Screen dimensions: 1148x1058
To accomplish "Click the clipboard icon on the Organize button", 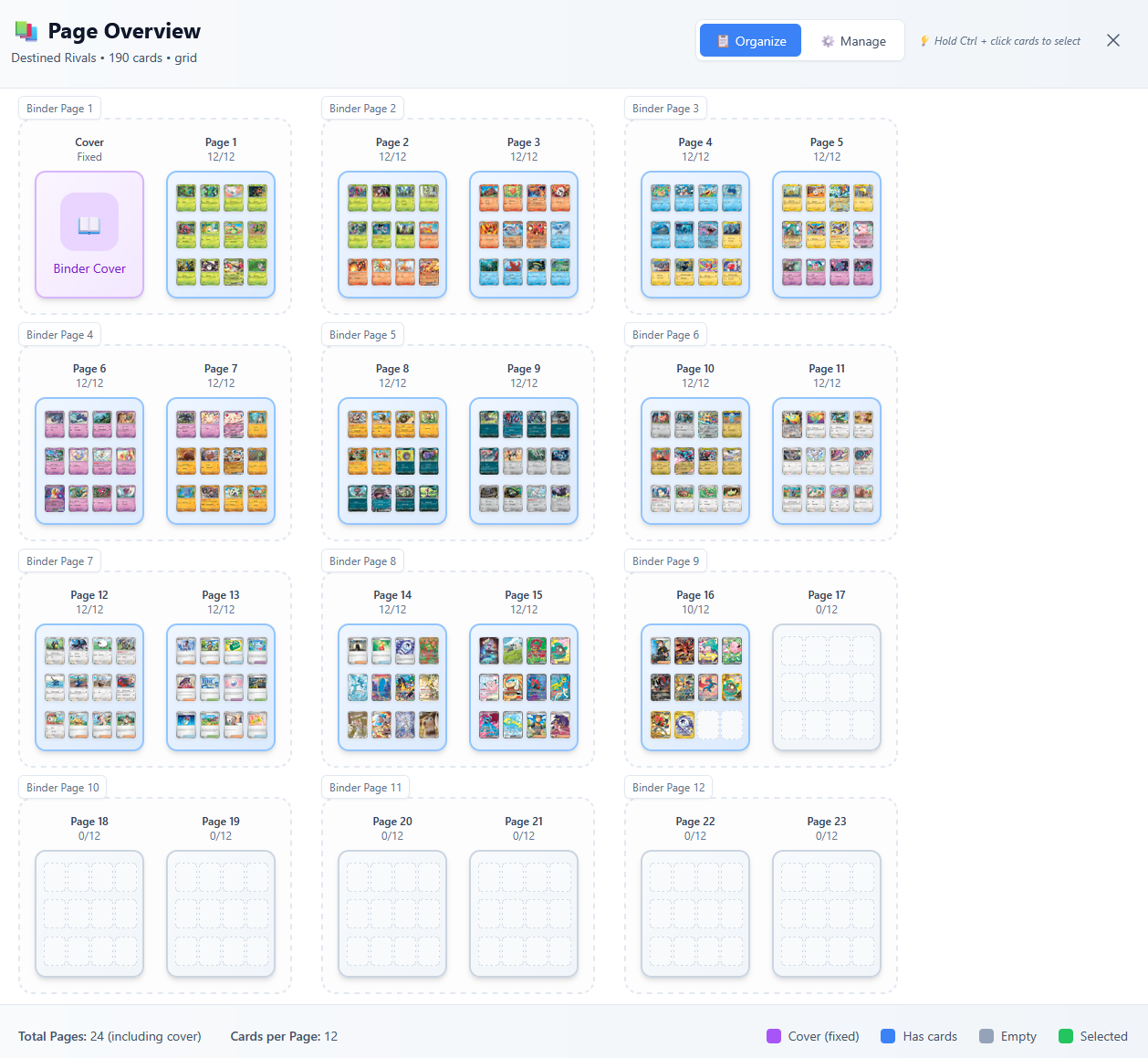I will (x=722, y=40).
